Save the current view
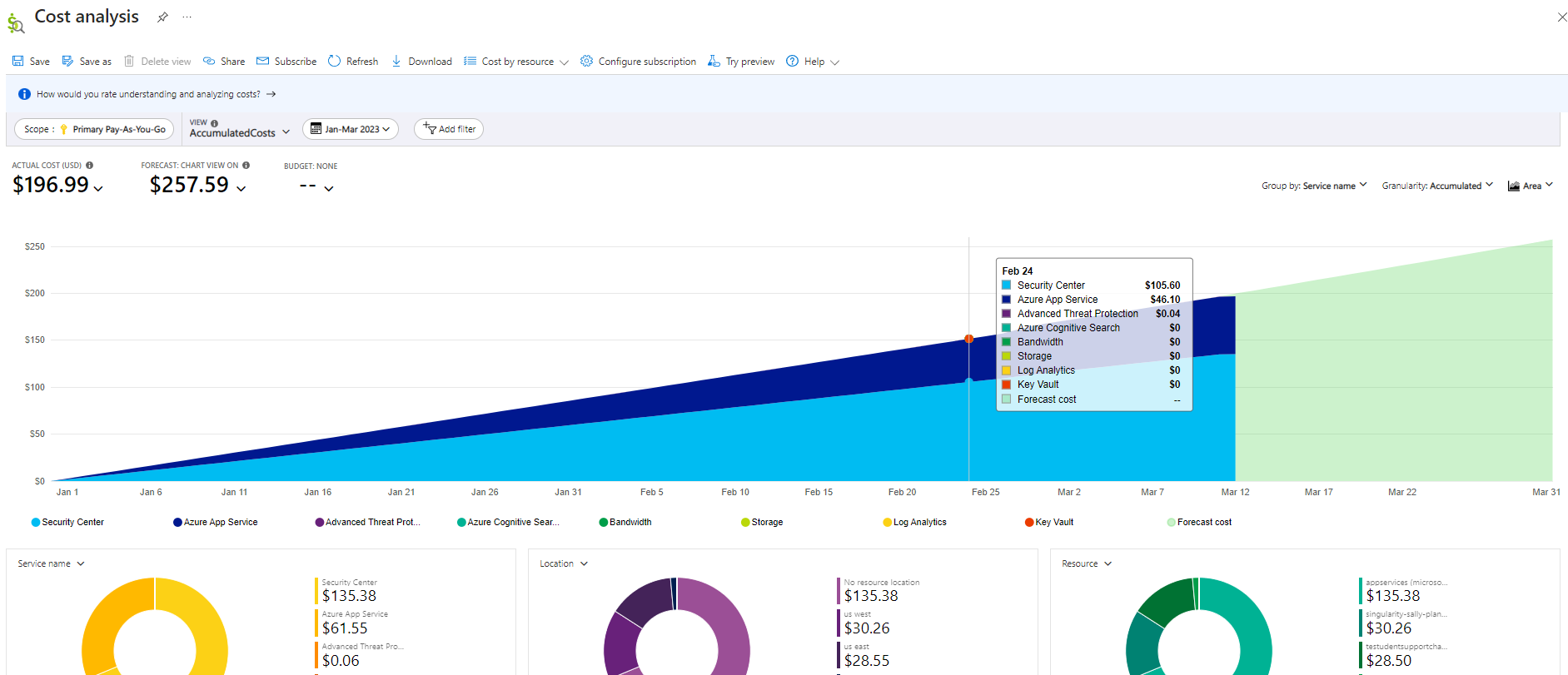This screenshot has width=1568, height=675. (31, 62)
